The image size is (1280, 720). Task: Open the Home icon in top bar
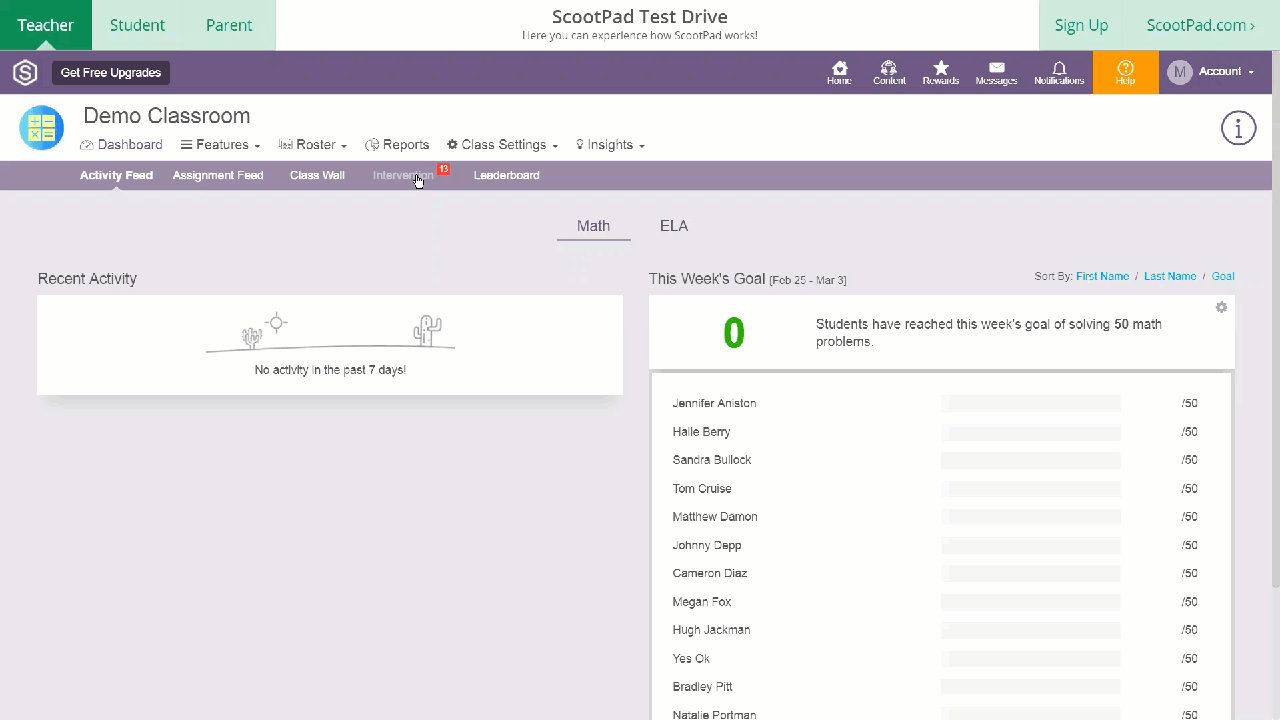(x=839, y=72)
